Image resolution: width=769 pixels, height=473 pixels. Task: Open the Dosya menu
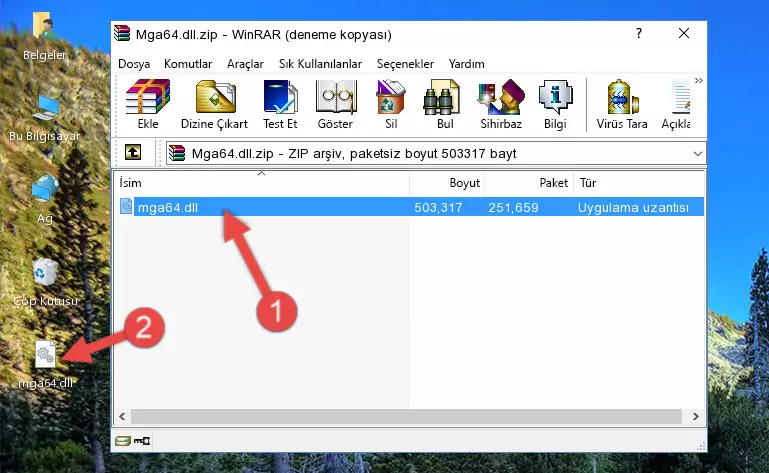[x=134, y=64]
